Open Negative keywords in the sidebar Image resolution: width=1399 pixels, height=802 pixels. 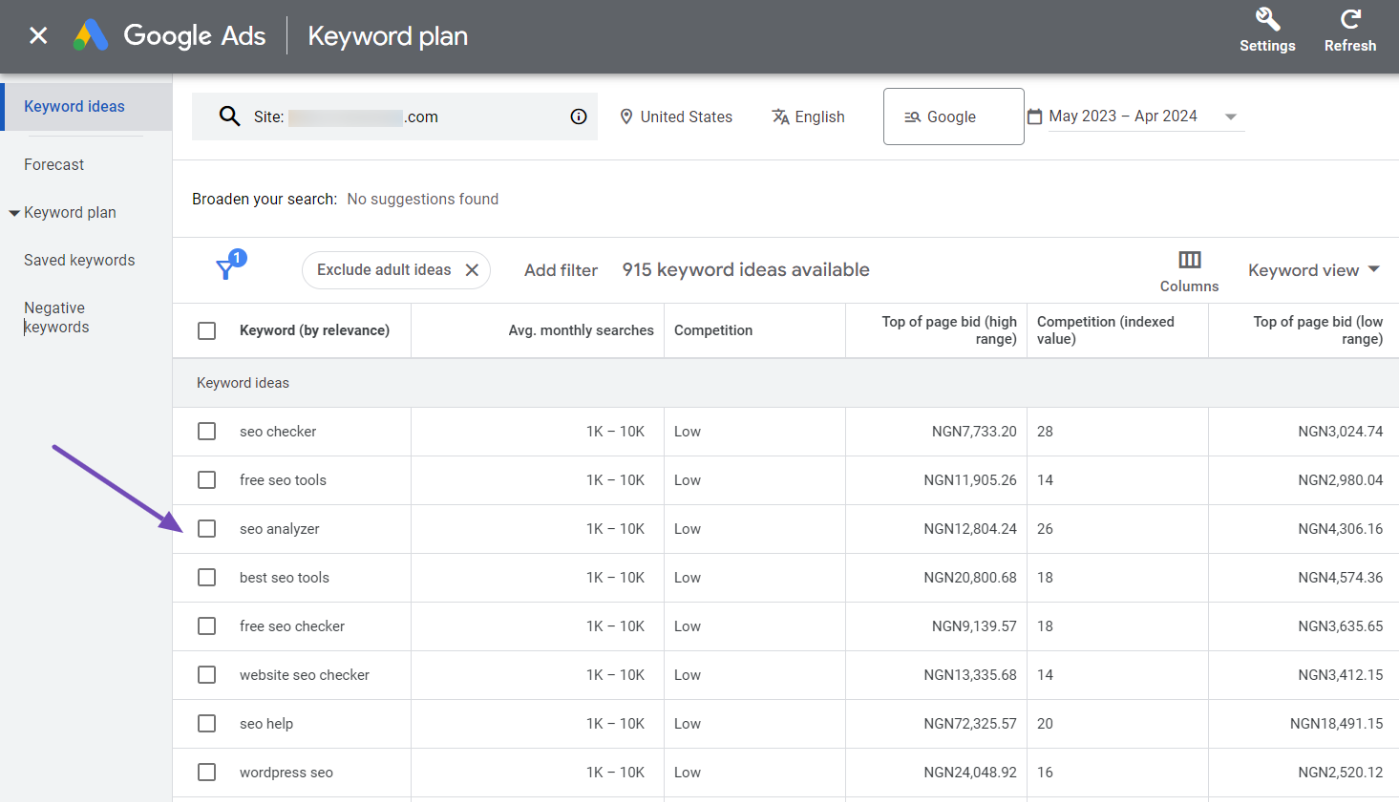[57, 318]
